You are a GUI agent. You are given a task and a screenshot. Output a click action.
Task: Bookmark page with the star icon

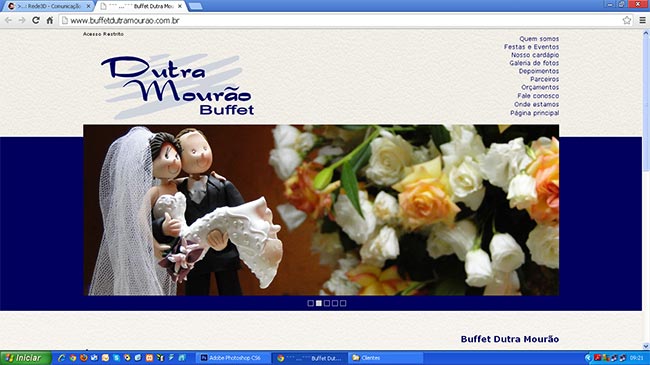(x=627, y=20)
